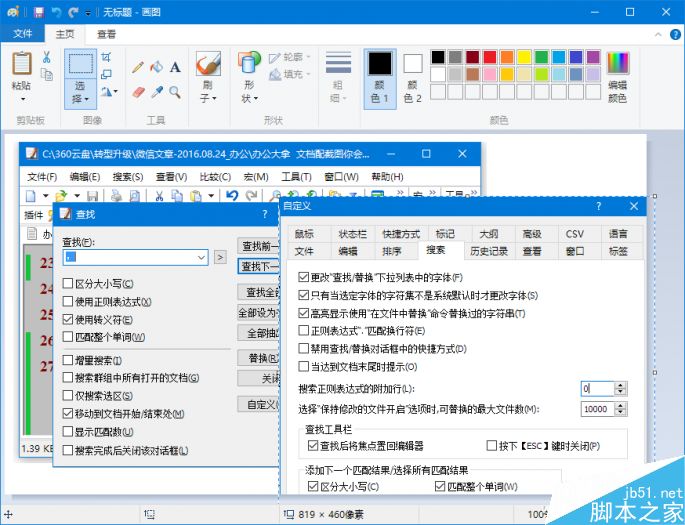Select the Color picker eyedropper tool
This screenshot has height=525, width=685.
click(x=156, y=92)
